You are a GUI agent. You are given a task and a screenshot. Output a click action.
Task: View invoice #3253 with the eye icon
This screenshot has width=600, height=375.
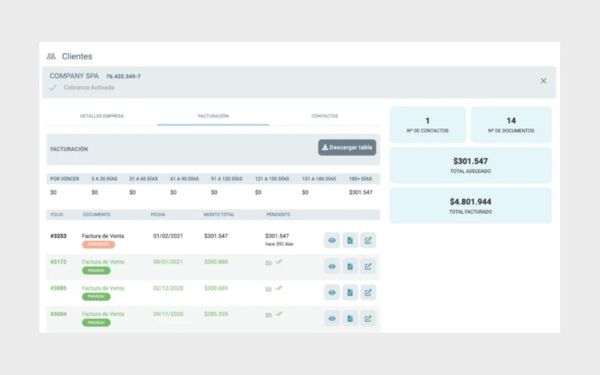coord(332,240)
